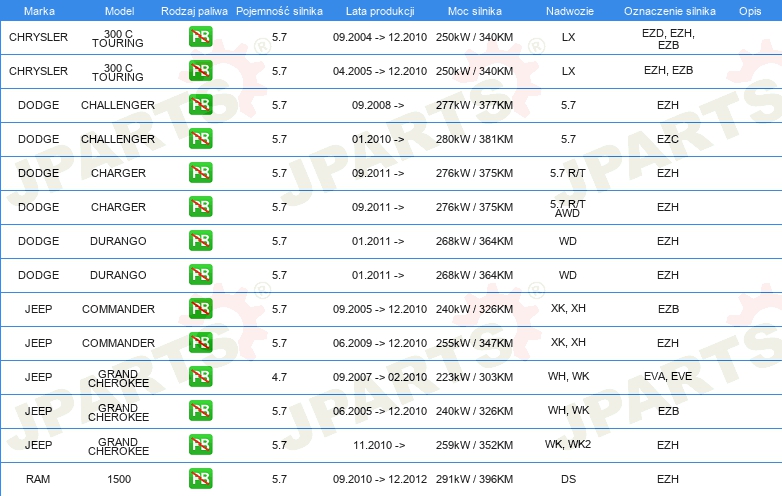Click the fuel icon for the 240kW Jeep Commander
782x496 pixels.
[200, 309]
